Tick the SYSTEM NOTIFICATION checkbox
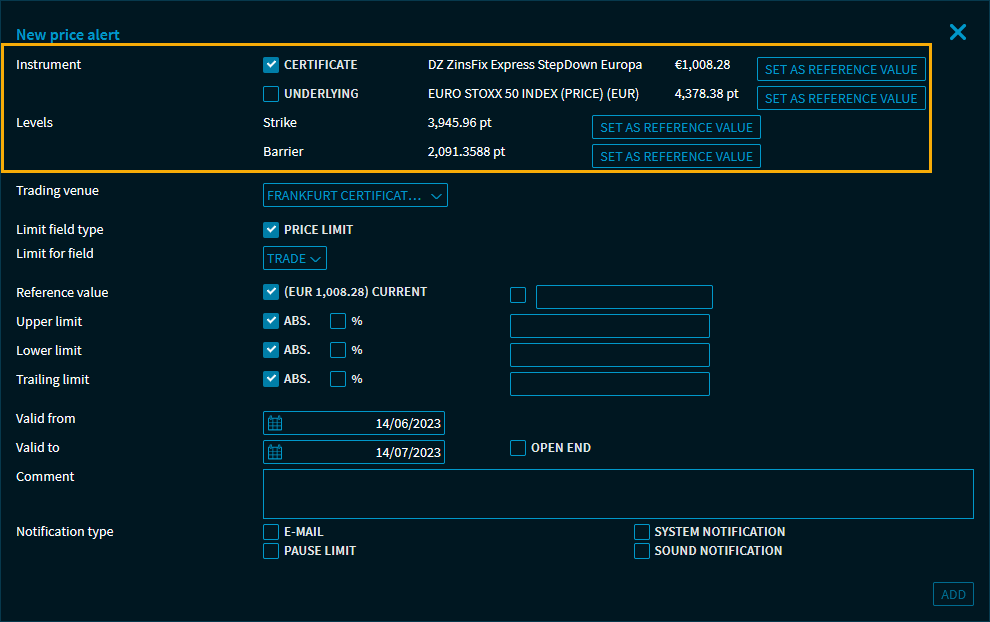Viewport: 990px width, 622px height. tap(642, 532)
